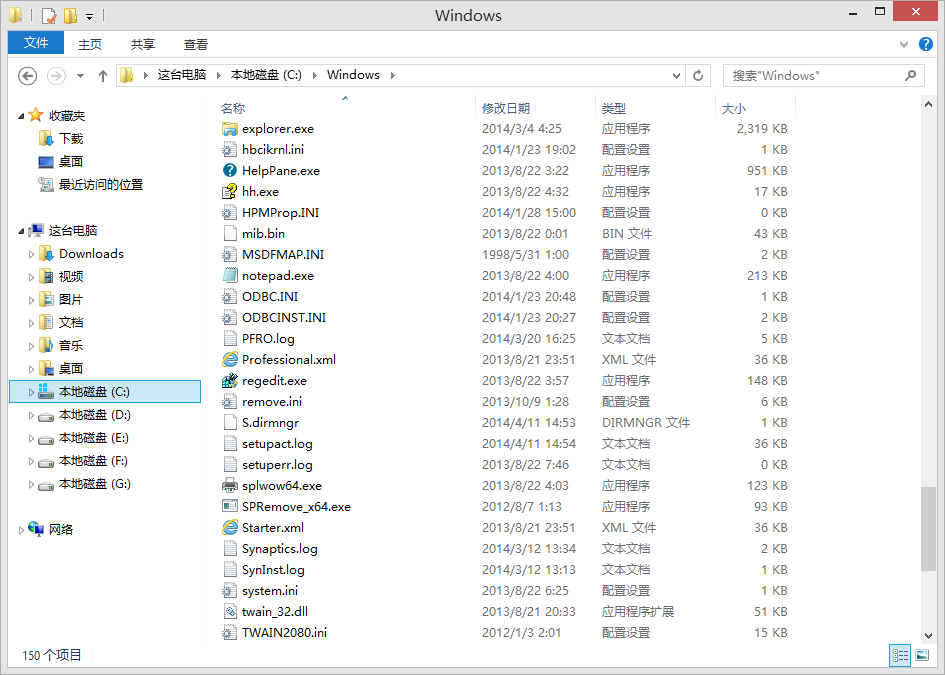The image size is (945, 675).
Task: Select the file named ODBCINST.INI
Action: click(284, 318)
